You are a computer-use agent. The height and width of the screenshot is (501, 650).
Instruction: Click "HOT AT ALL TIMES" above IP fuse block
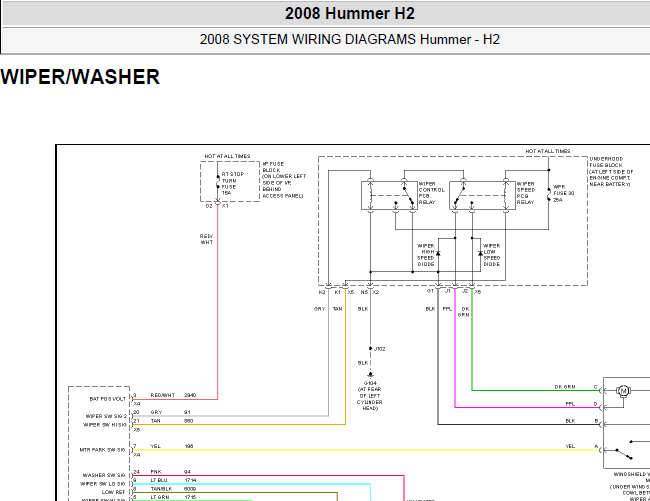tap(227, 156)
